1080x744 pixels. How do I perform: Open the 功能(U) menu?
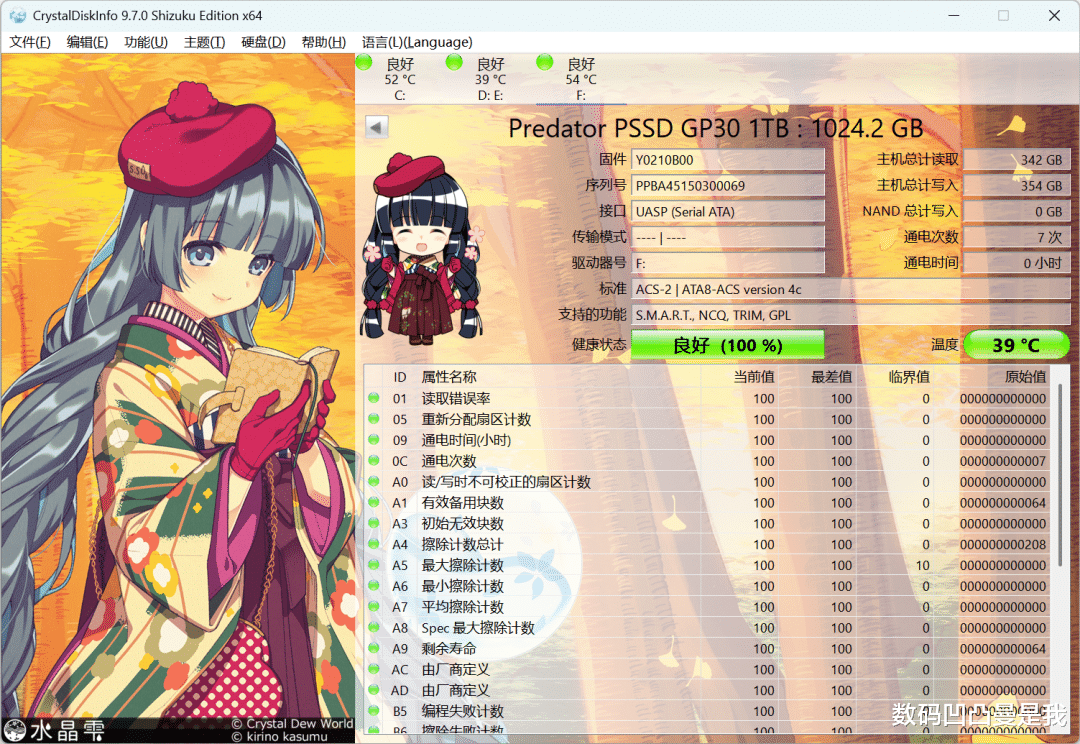click(x=146, y=42)
